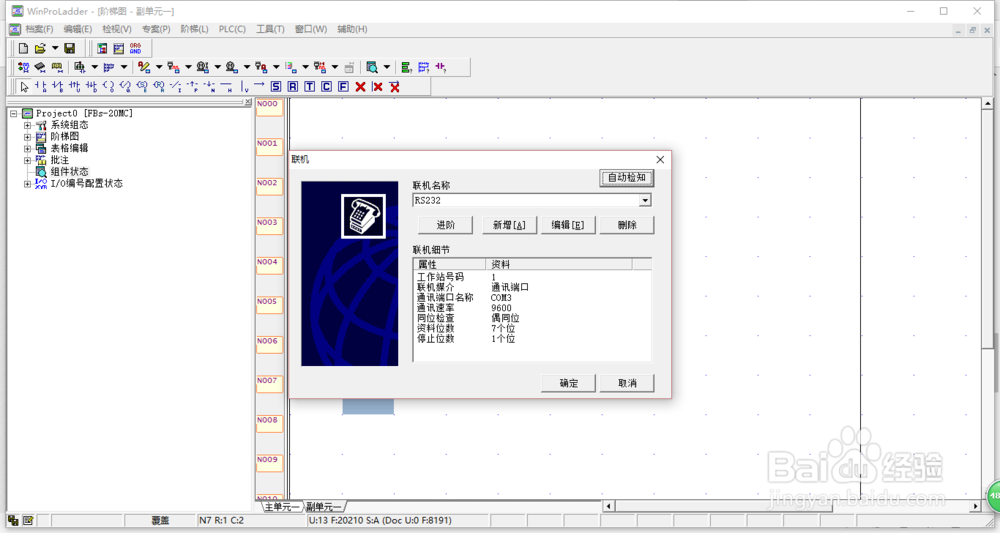Viewport: 1000px width, 533px height.
Task: Open the dropdown arrow beside the open-folder icon
Action: (55, 48)
